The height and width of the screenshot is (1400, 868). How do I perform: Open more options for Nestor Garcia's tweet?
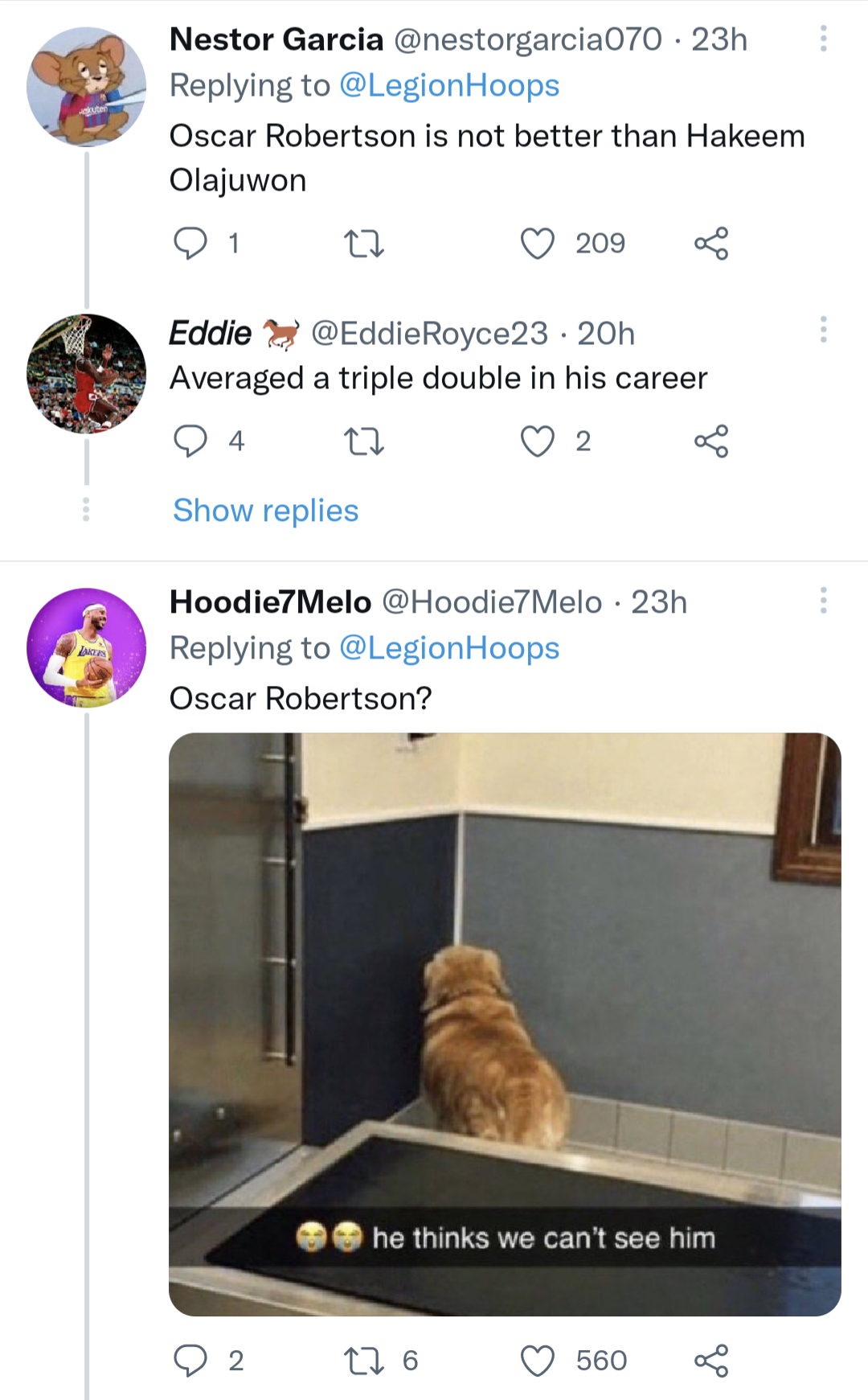coord(823,39)
